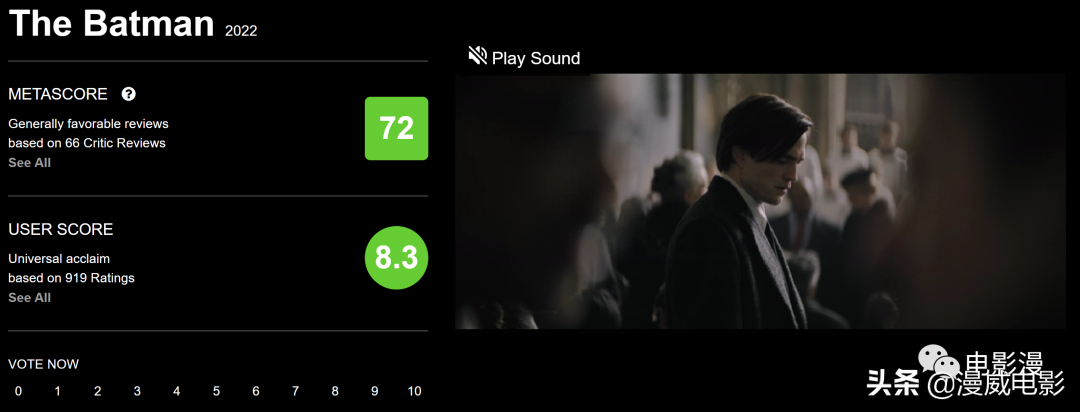Open See All user ratings
This screenshot has width=1080, height=412.
coord(30,298)
